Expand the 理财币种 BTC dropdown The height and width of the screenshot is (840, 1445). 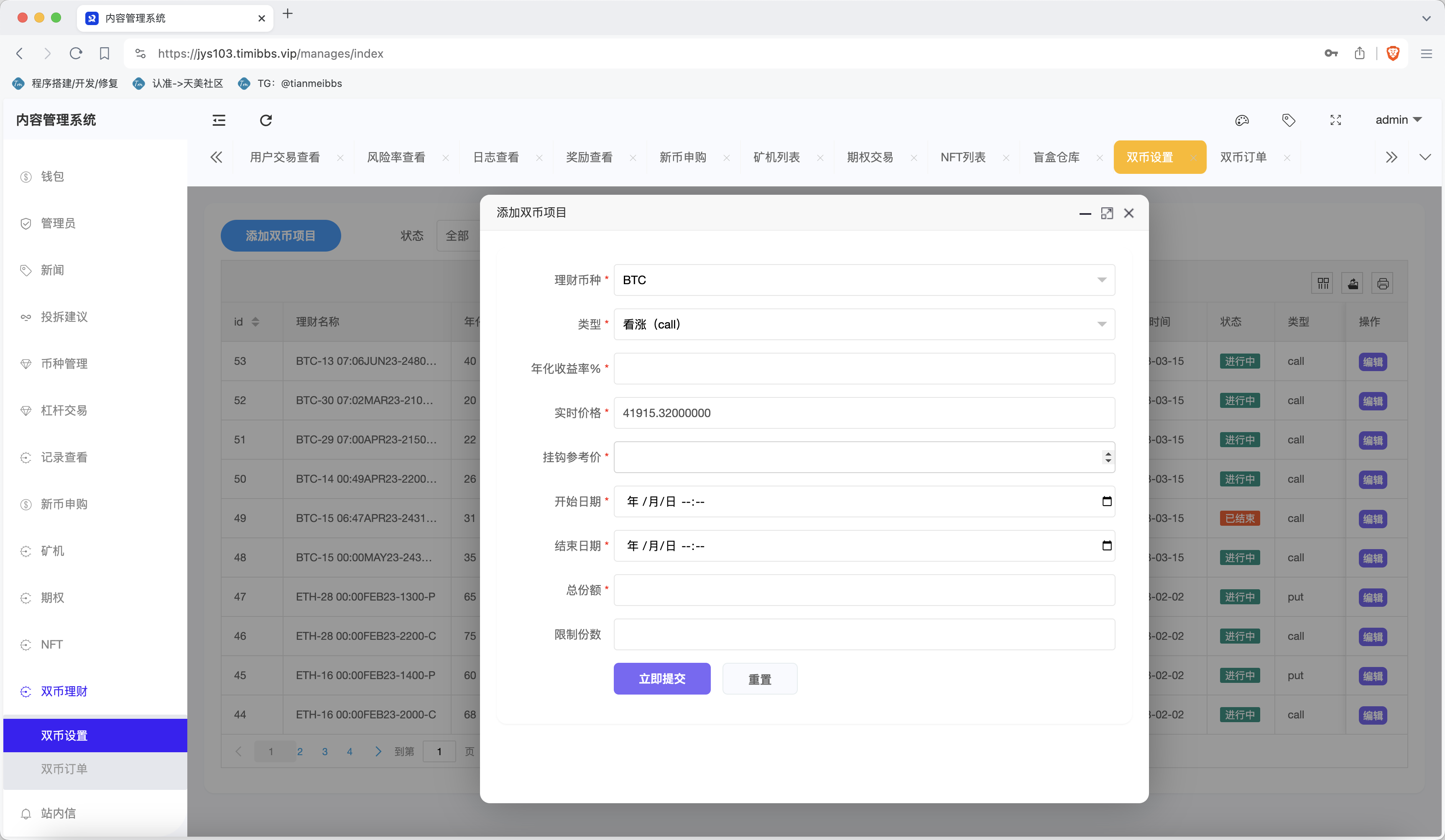(864, 280)
